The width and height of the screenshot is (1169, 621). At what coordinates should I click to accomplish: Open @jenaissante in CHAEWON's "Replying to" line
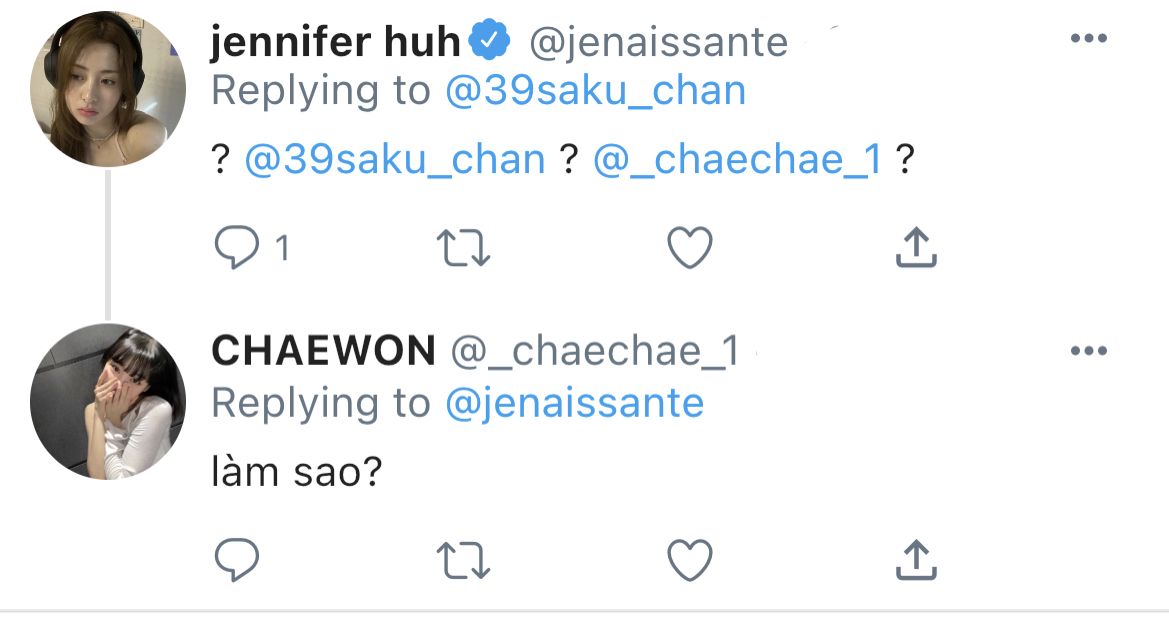(x=574, y=403)
